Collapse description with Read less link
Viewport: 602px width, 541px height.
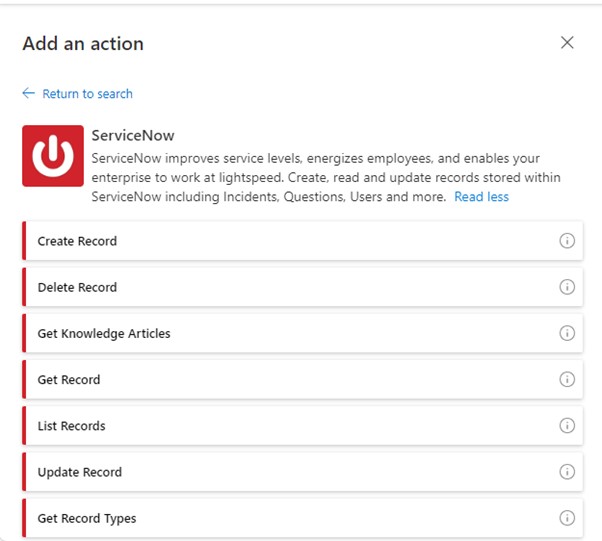point(481,197)
